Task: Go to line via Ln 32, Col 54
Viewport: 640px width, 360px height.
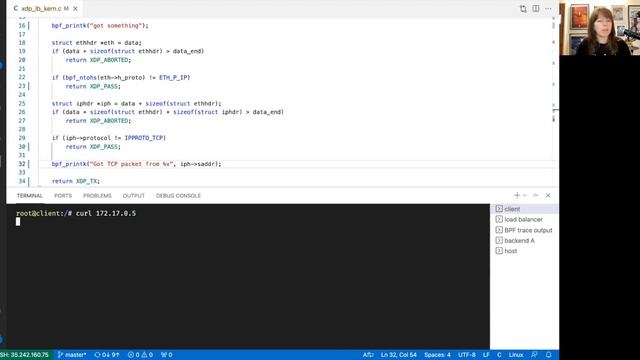Action: [399, 355]
